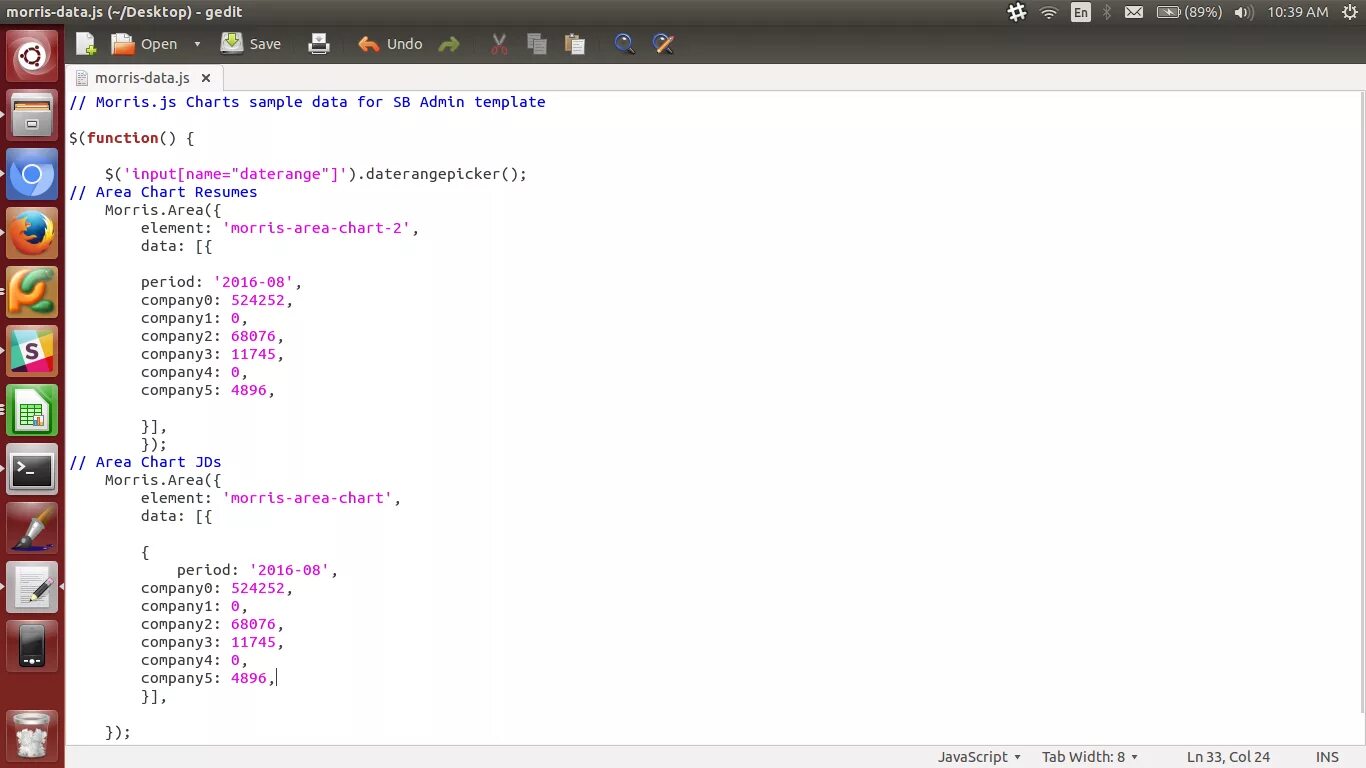The image size is (1366, 768).
Task: Undo the last edit
Action: point(390,44)
